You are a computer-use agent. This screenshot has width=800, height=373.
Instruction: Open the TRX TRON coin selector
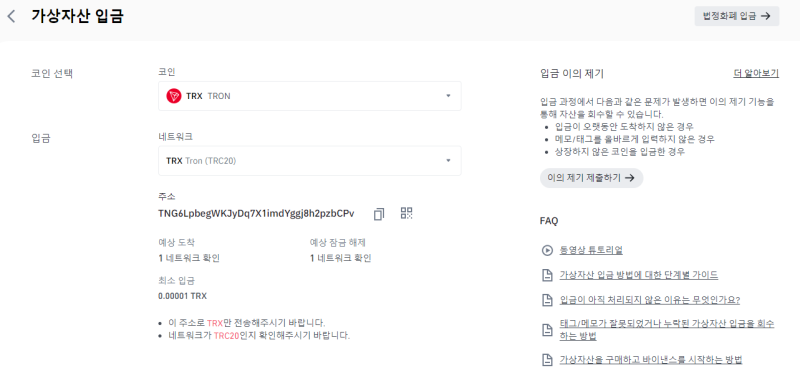pos(310,96)
